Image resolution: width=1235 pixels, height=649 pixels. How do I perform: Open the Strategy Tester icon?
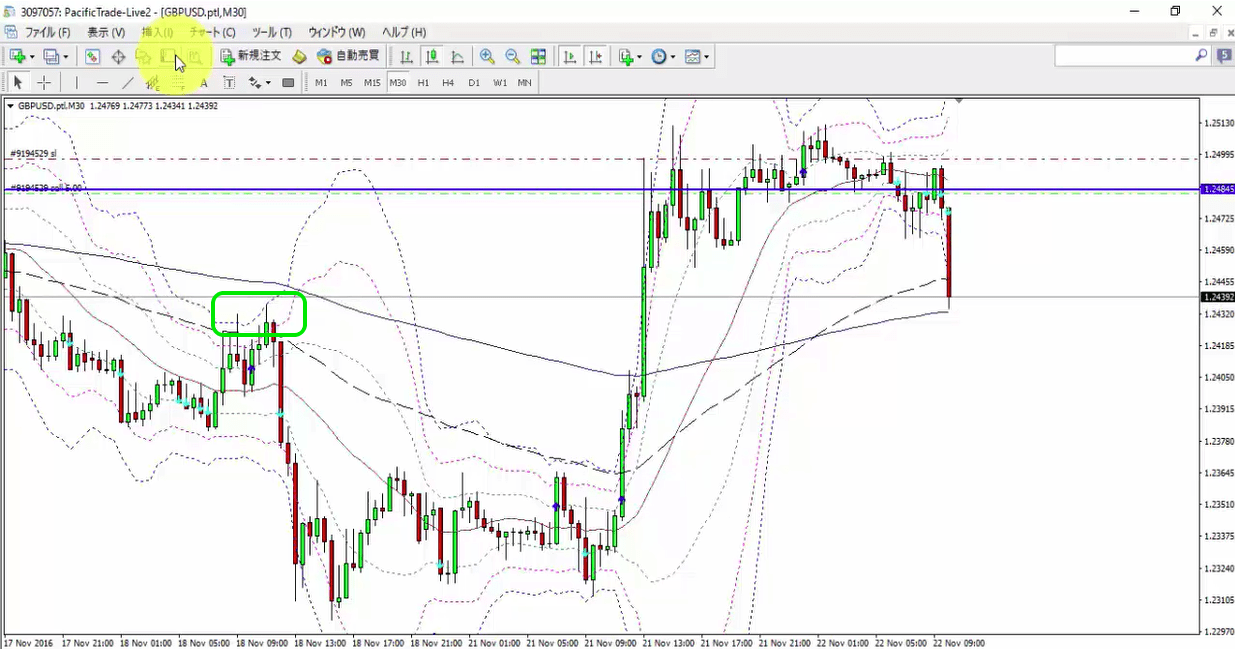[x=196, y=57]
